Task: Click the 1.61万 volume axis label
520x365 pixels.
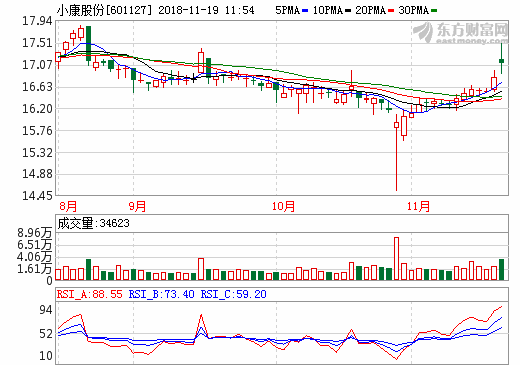Action: point(35,269)
